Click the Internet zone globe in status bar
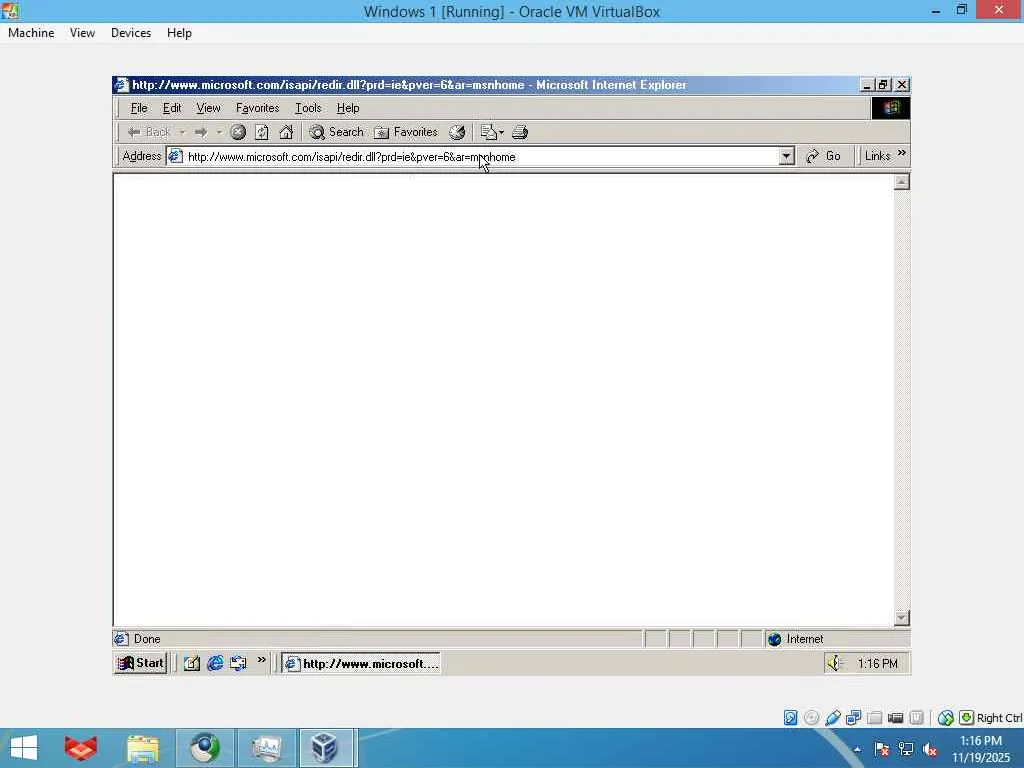The image size is (1024, 768). point(775,639)
